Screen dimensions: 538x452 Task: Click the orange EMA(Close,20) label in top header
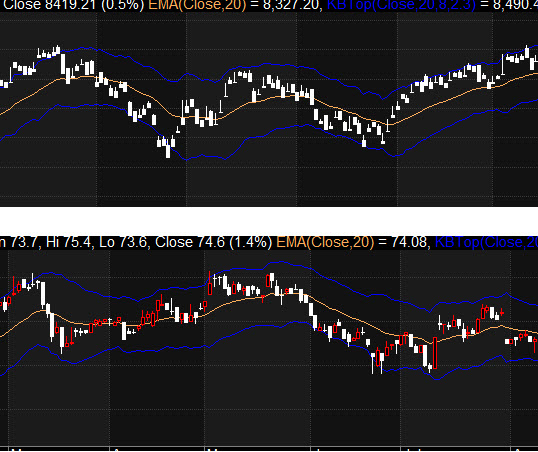coord(197,5)
